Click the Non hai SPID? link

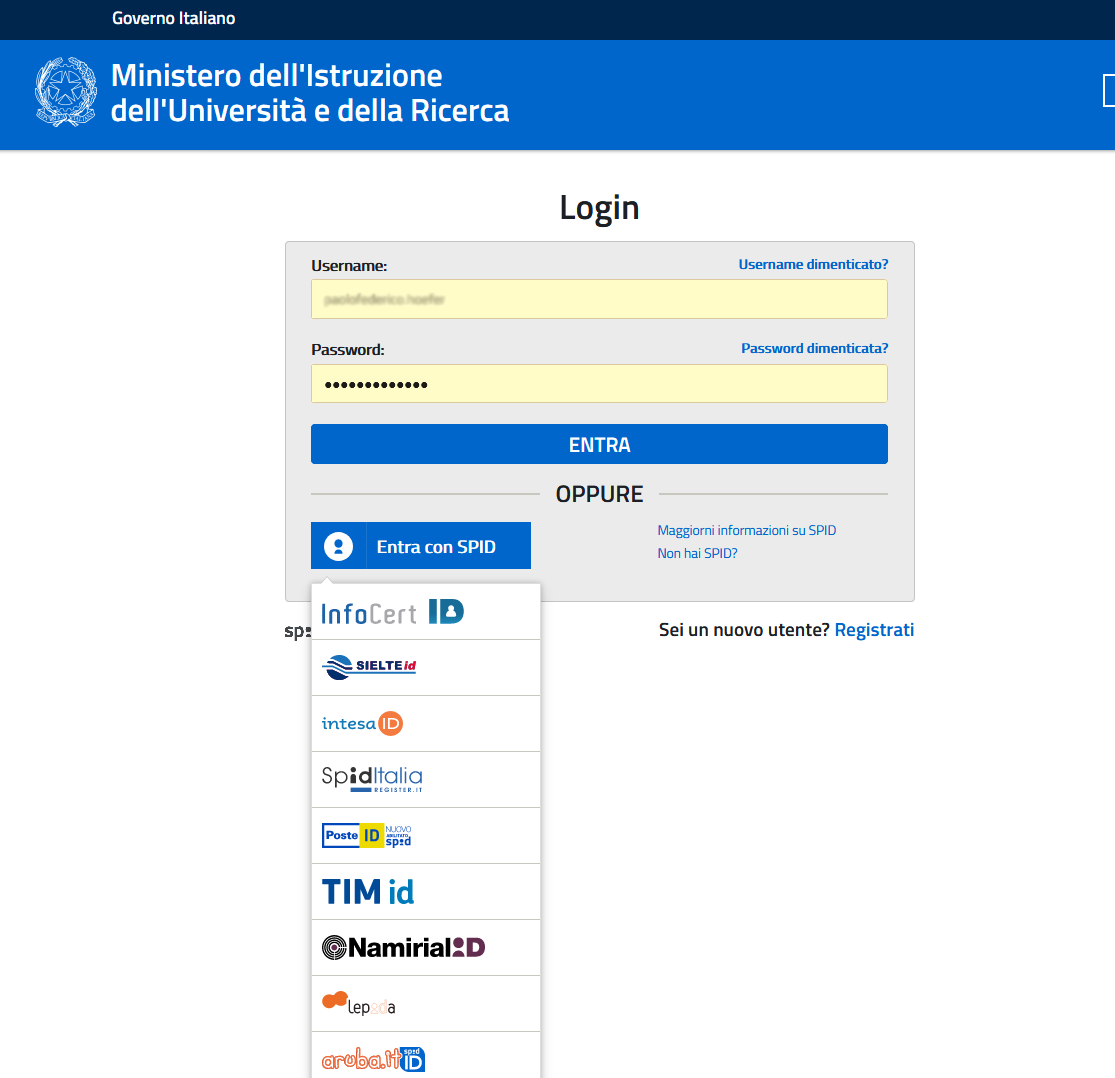[x=697, y=553]
